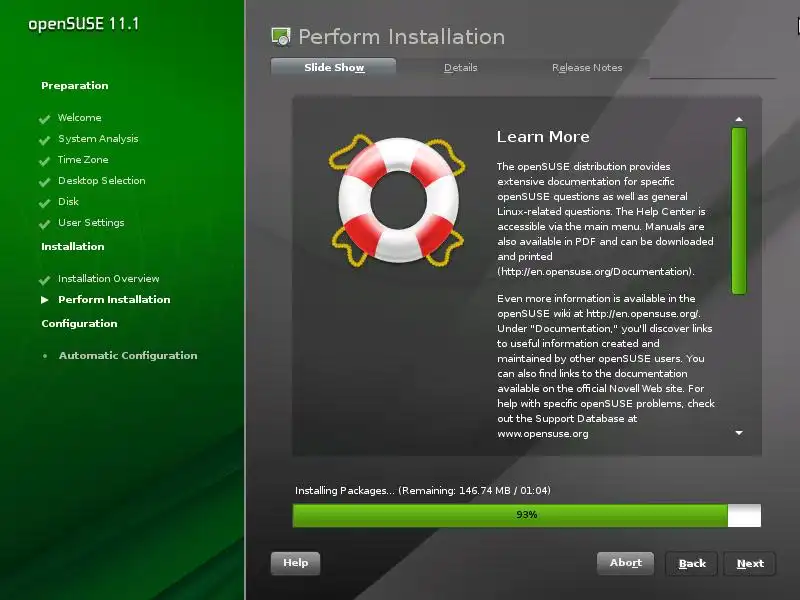Viewport: 800px width, 600px height.
Task: Click the green slide show scrollbar thumb
Action: point(739,211)
